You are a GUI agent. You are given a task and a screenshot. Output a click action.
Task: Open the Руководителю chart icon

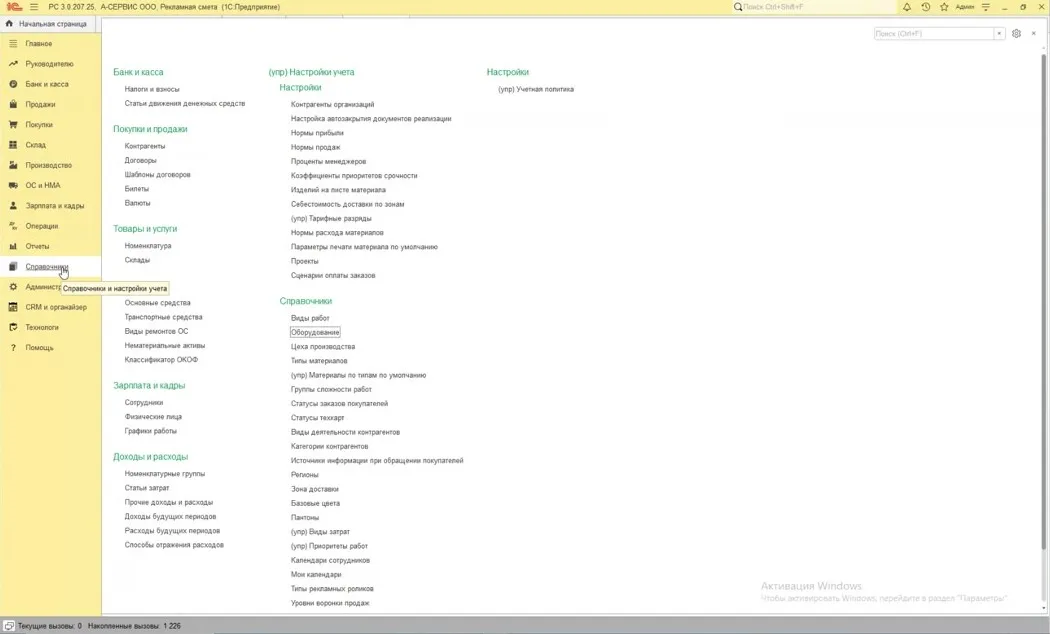point(13,64)
